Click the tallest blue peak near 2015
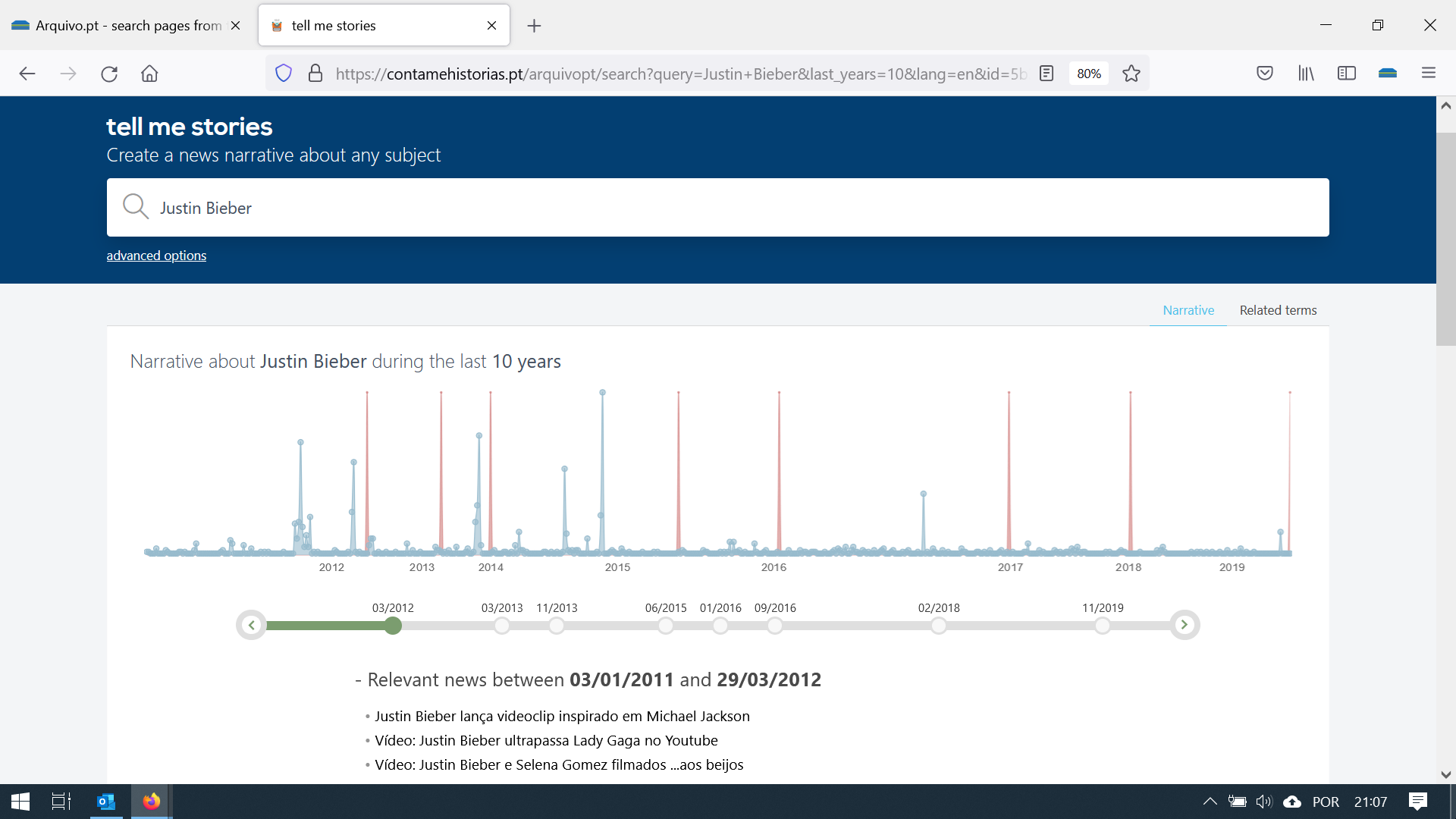This screenshot has height=819, width=1456. [x=603, y=393]
